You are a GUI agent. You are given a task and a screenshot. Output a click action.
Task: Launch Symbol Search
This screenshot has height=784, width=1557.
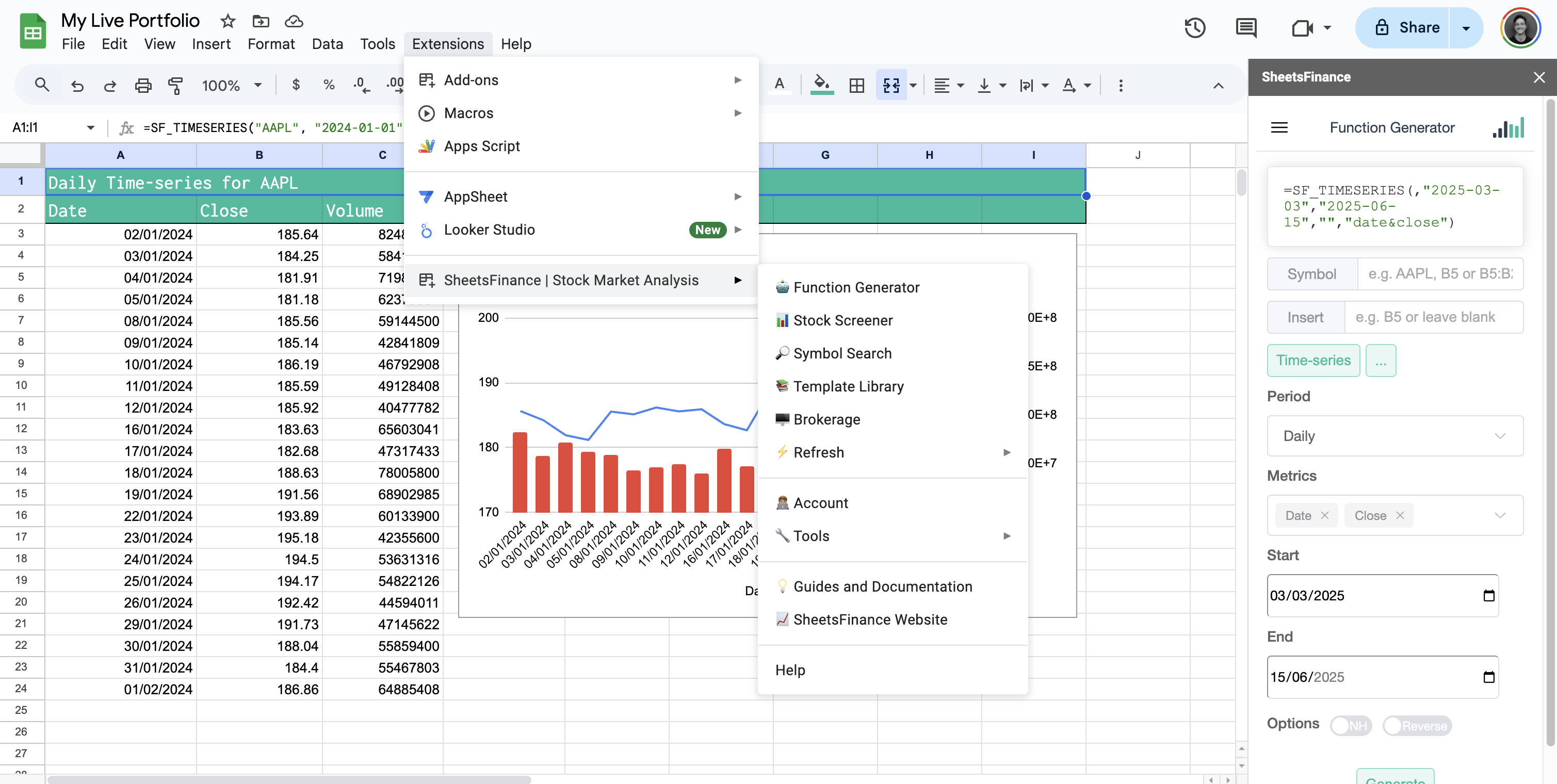pyautogui.click(x=842, y=353)
